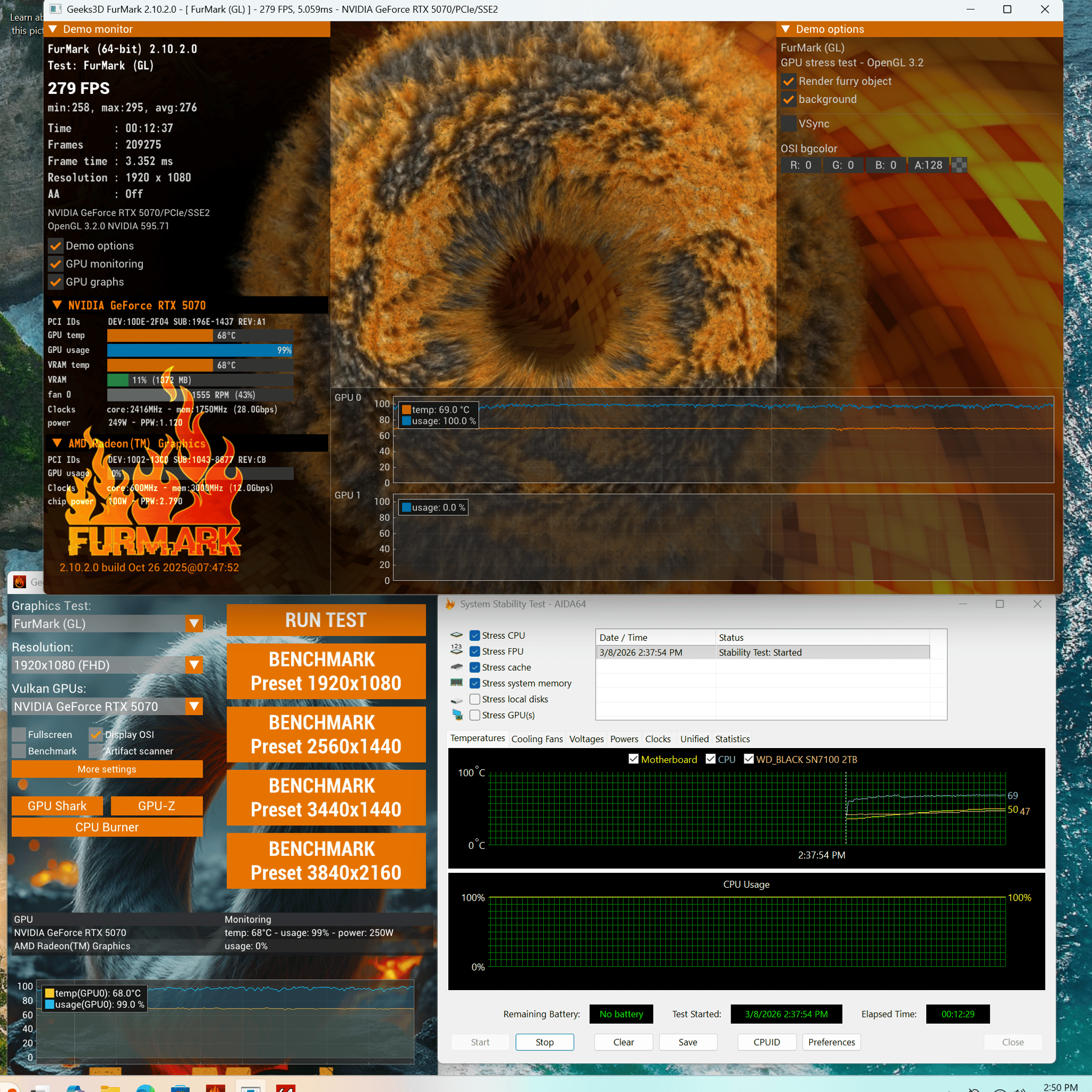Image resolution: width=1092 pixels, height=1092 pixels.
Task: Open the Resolution dropdown
Action: (x=194, y=665)
